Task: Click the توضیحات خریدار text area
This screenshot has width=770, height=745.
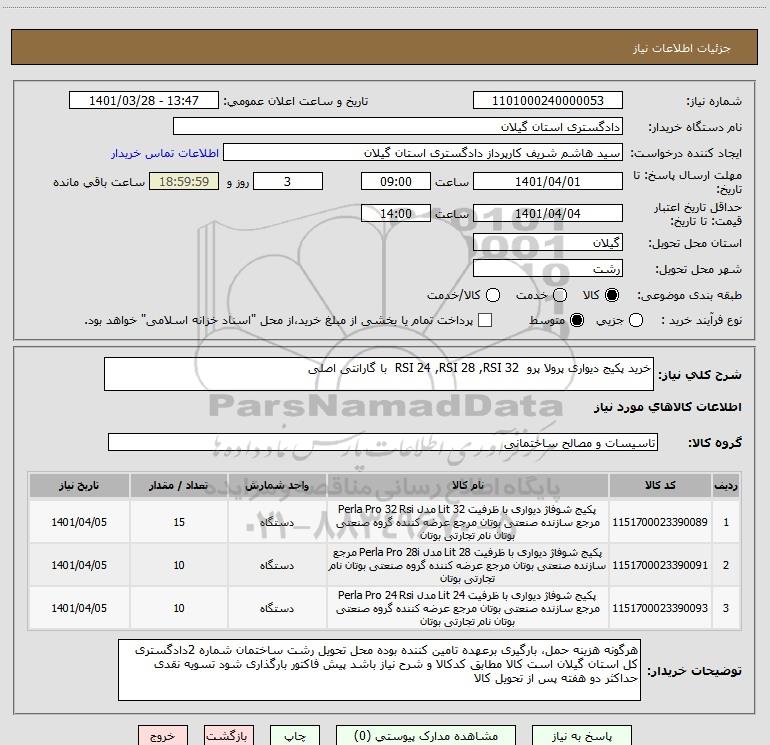Action: (379, 670)
